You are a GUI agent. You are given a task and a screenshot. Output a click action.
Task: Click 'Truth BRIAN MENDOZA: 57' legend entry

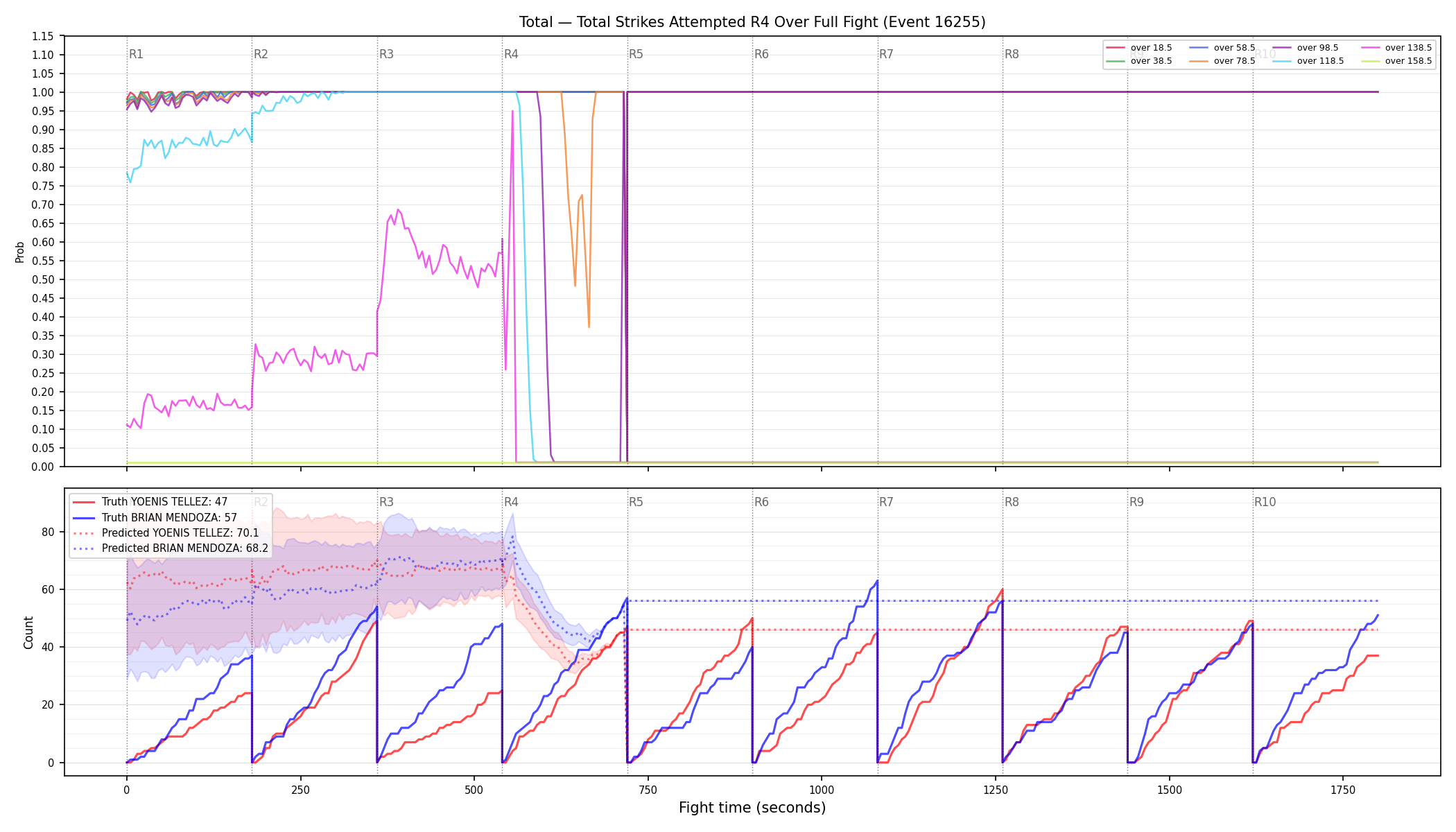[155, 517]
